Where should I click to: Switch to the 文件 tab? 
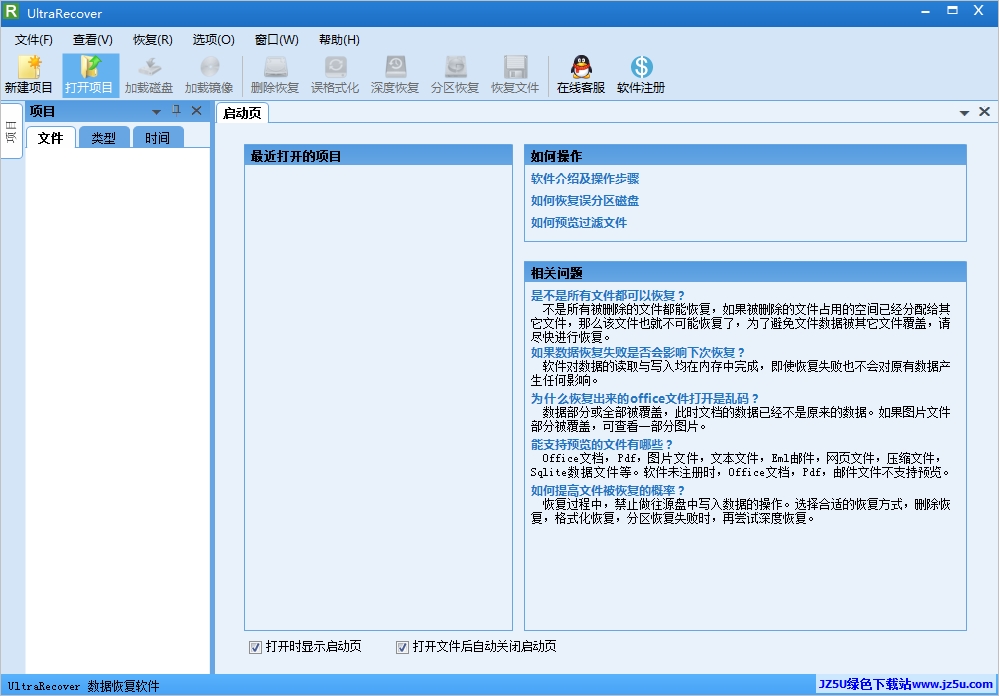[50, 138]
